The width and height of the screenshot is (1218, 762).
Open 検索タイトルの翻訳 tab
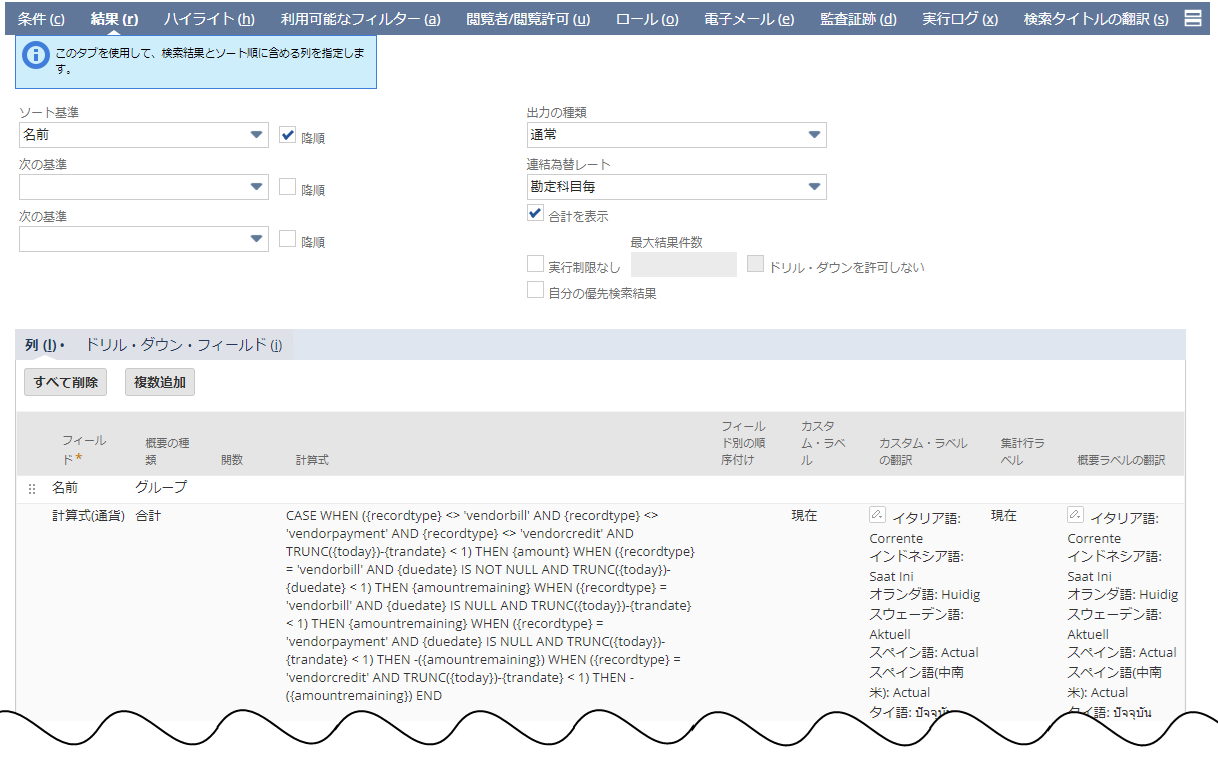[1096, 19]
